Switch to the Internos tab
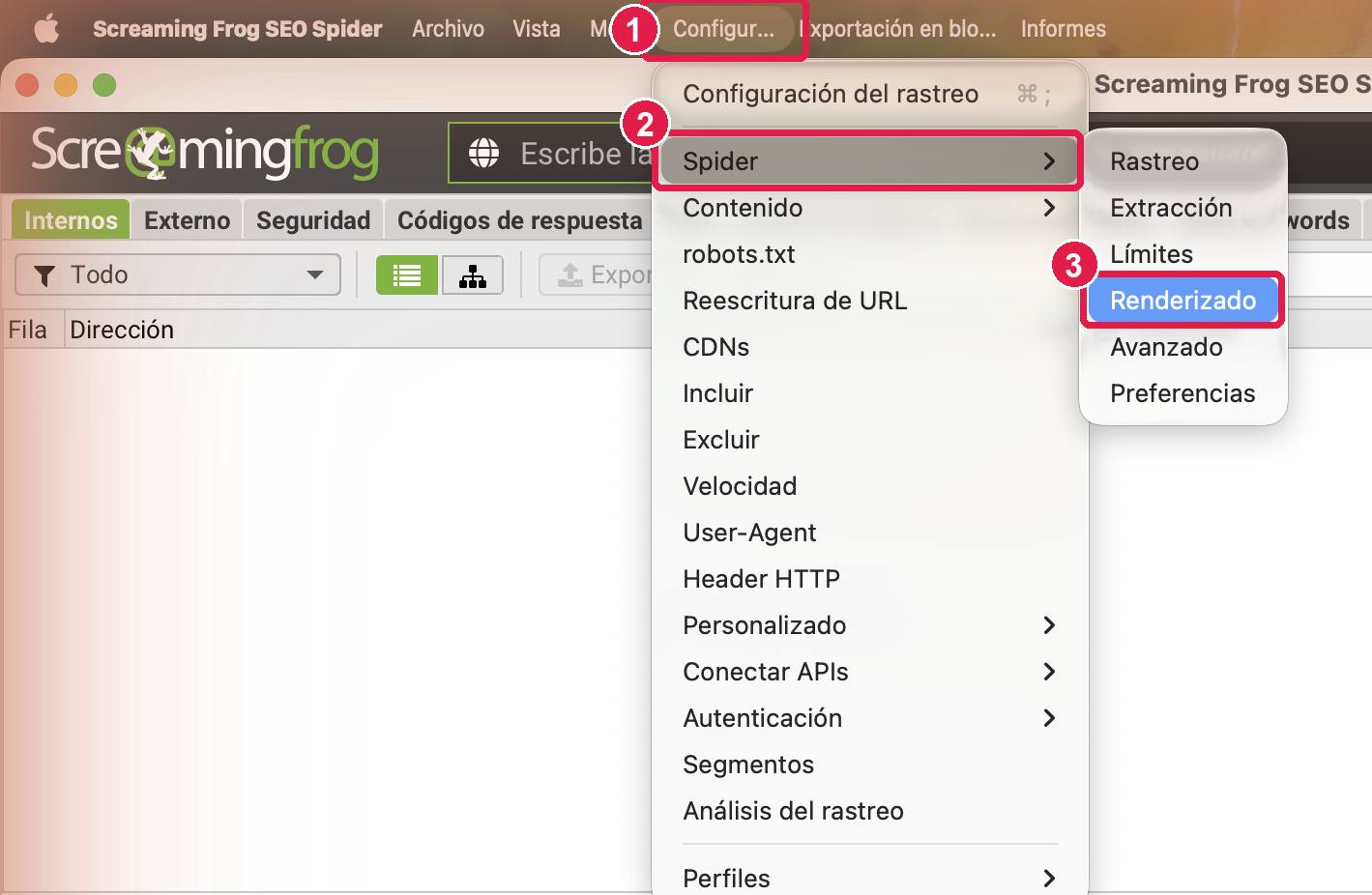The image size is (1372, 895). 71,220
